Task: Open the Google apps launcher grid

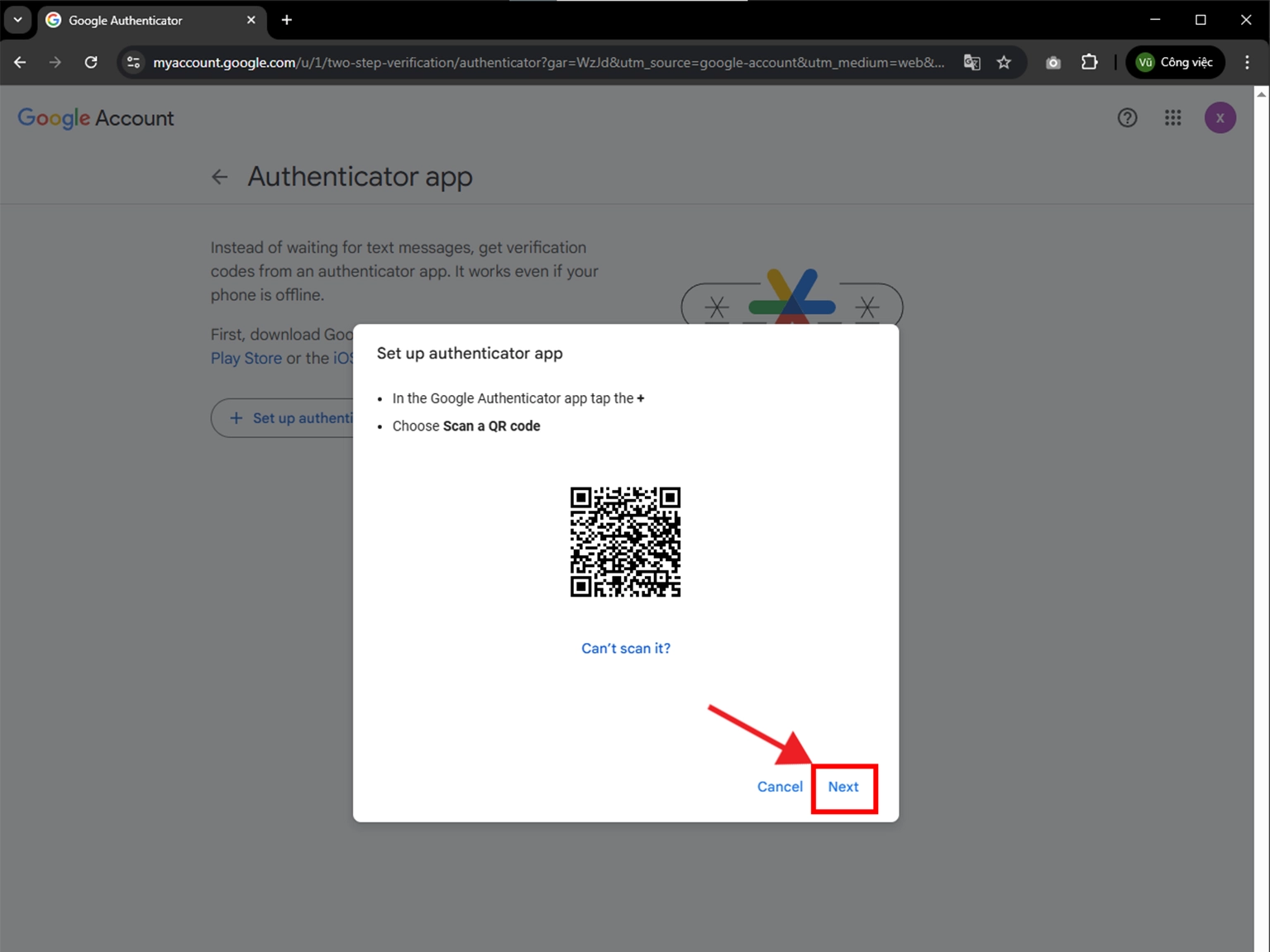Action: coord(1172,117)
